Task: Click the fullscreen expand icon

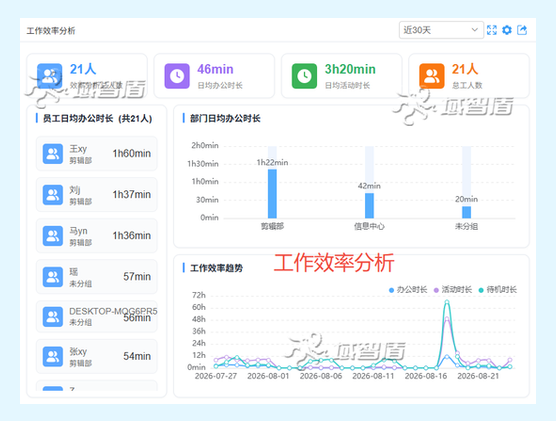Action: coord(492,30)
